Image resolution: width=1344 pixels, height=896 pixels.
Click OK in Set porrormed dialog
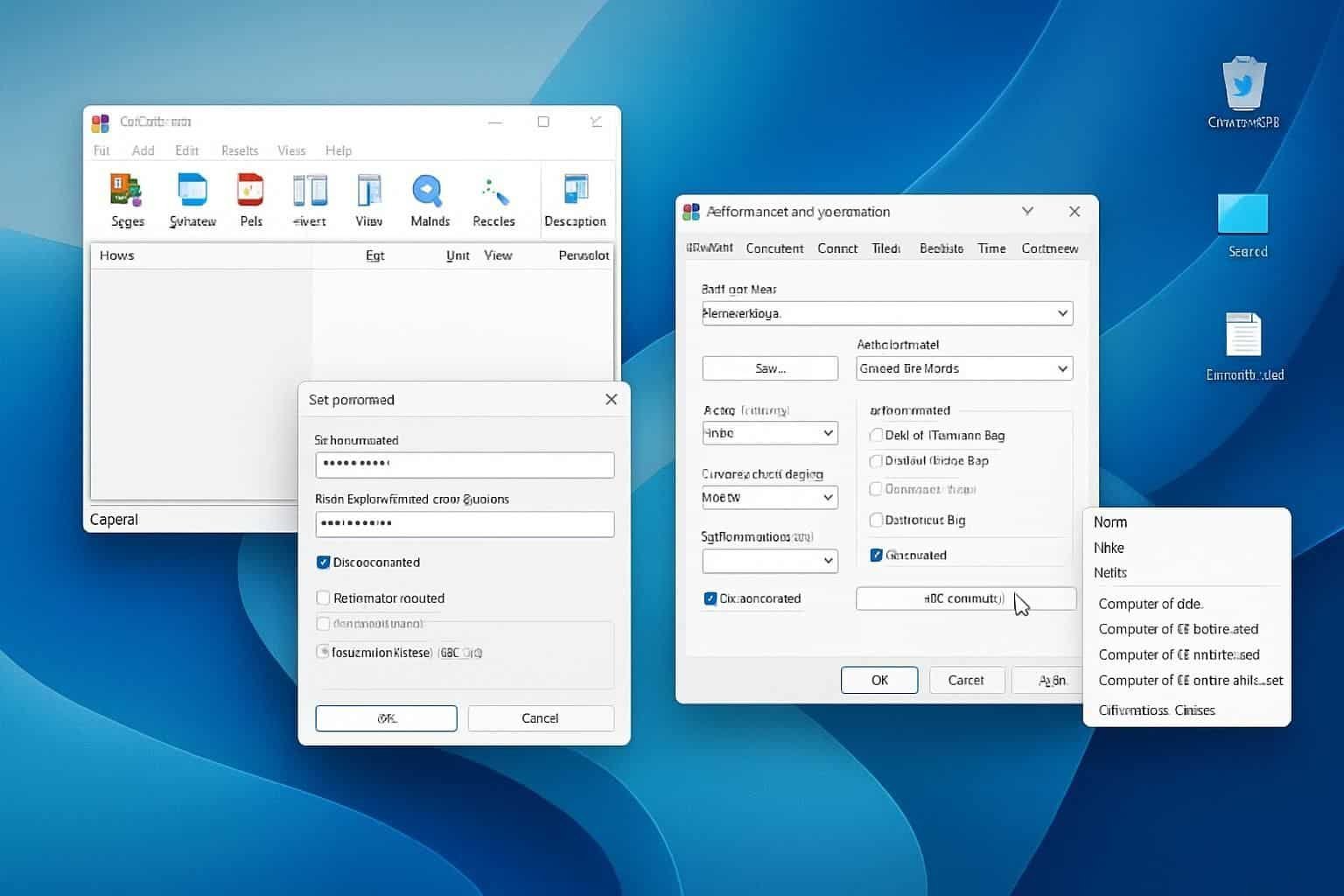point(386,718)
